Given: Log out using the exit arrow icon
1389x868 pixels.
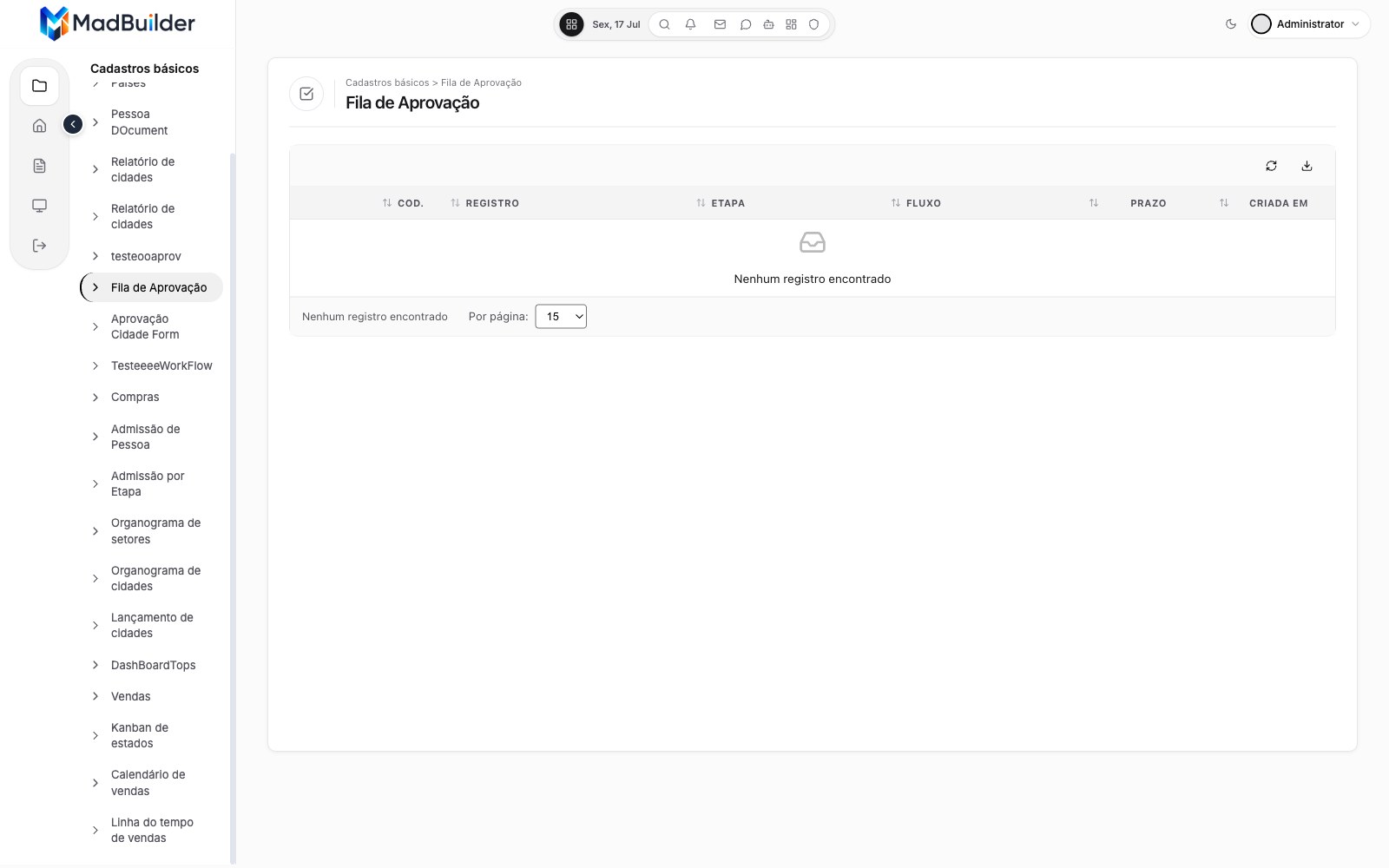Looking at the screenshot, I should [39, 246].
